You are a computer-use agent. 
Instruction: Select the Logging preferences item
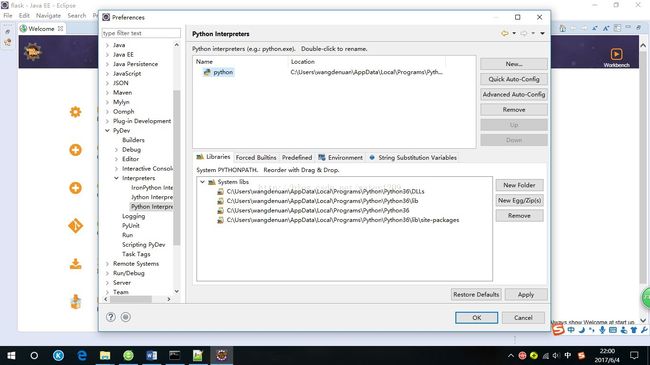(133, 216)
